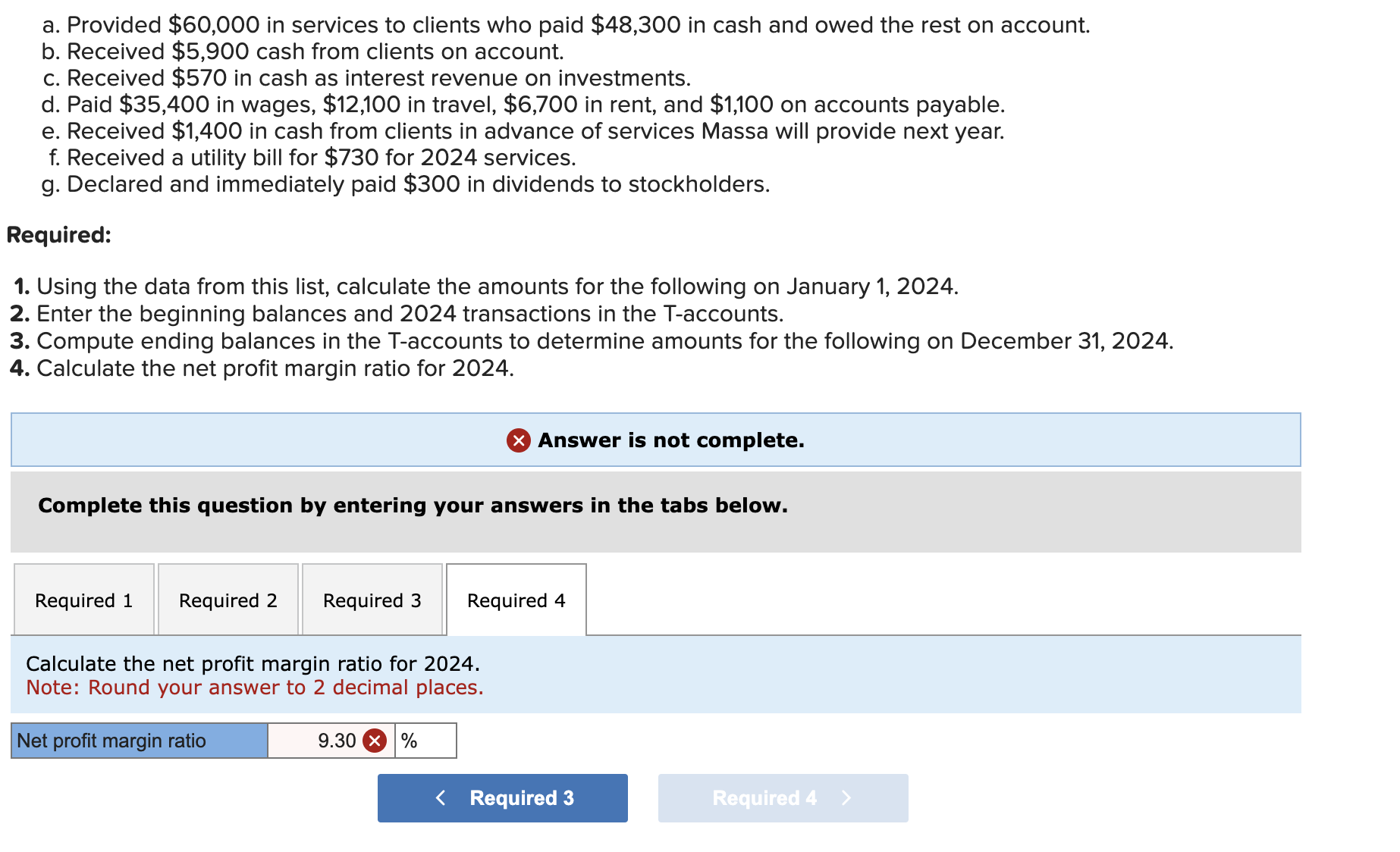1400x852 pixels.
Task: Click the red X in the incomplete answer banner
Action: point(519,440)
